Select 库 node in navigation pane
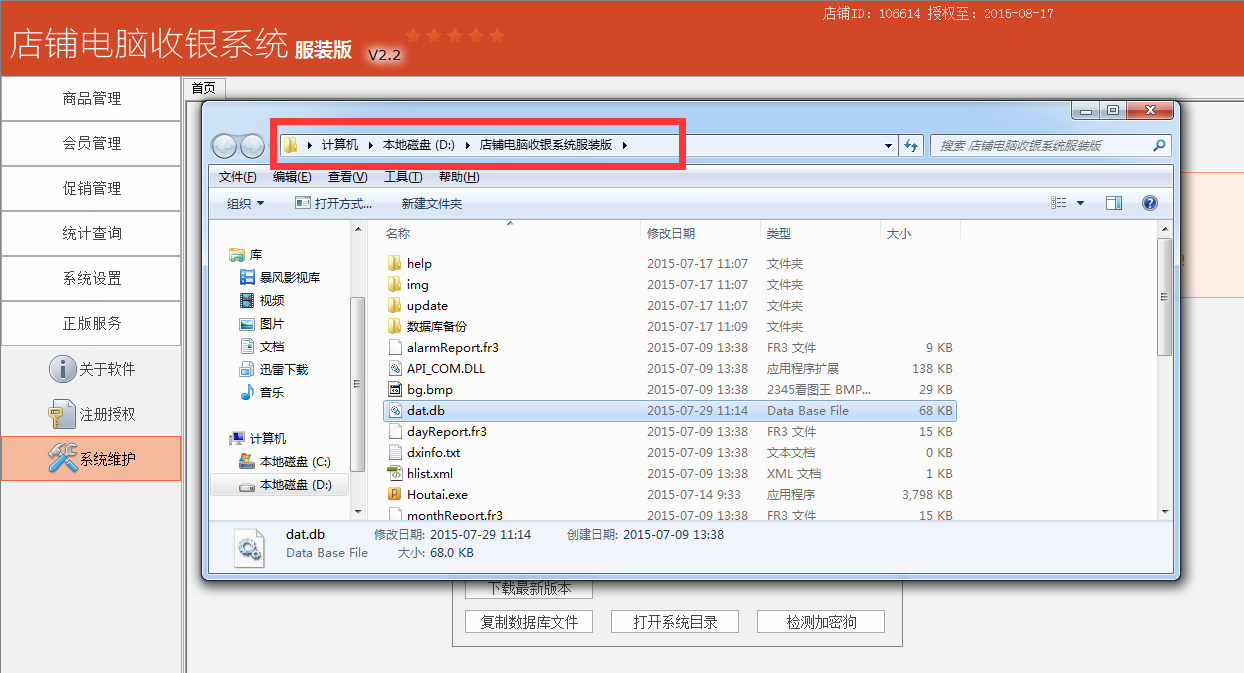 pyautogui.click(x=246, y=254)
